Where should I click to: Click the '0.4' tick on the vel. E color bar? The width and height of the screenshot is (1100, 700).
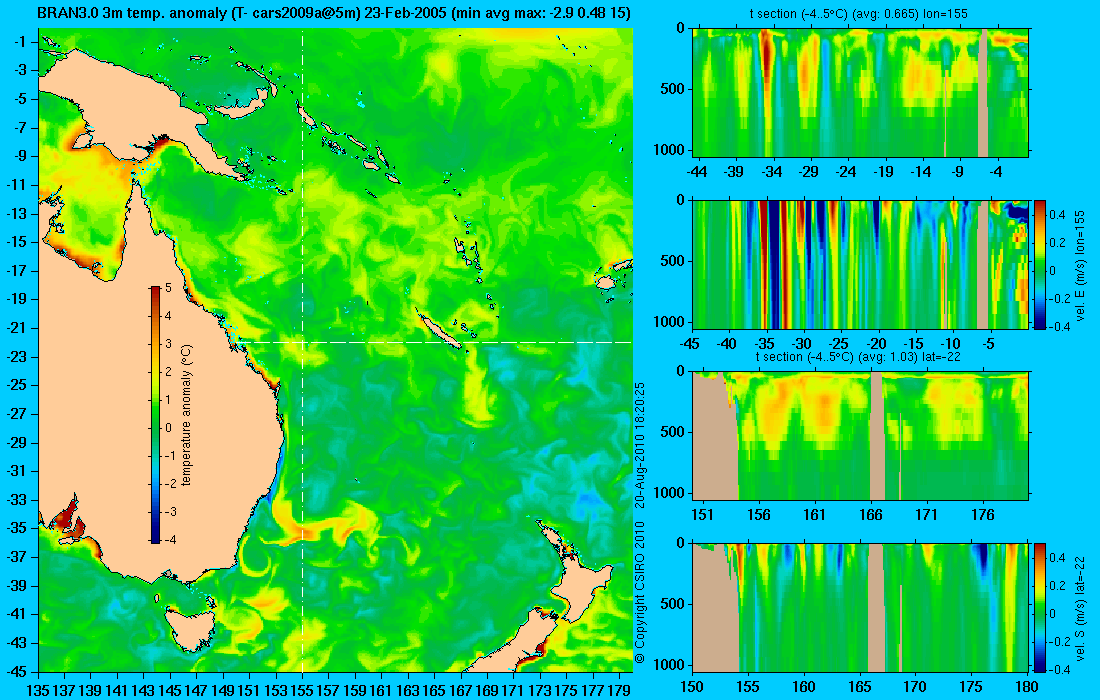(x=1057, y=215)
